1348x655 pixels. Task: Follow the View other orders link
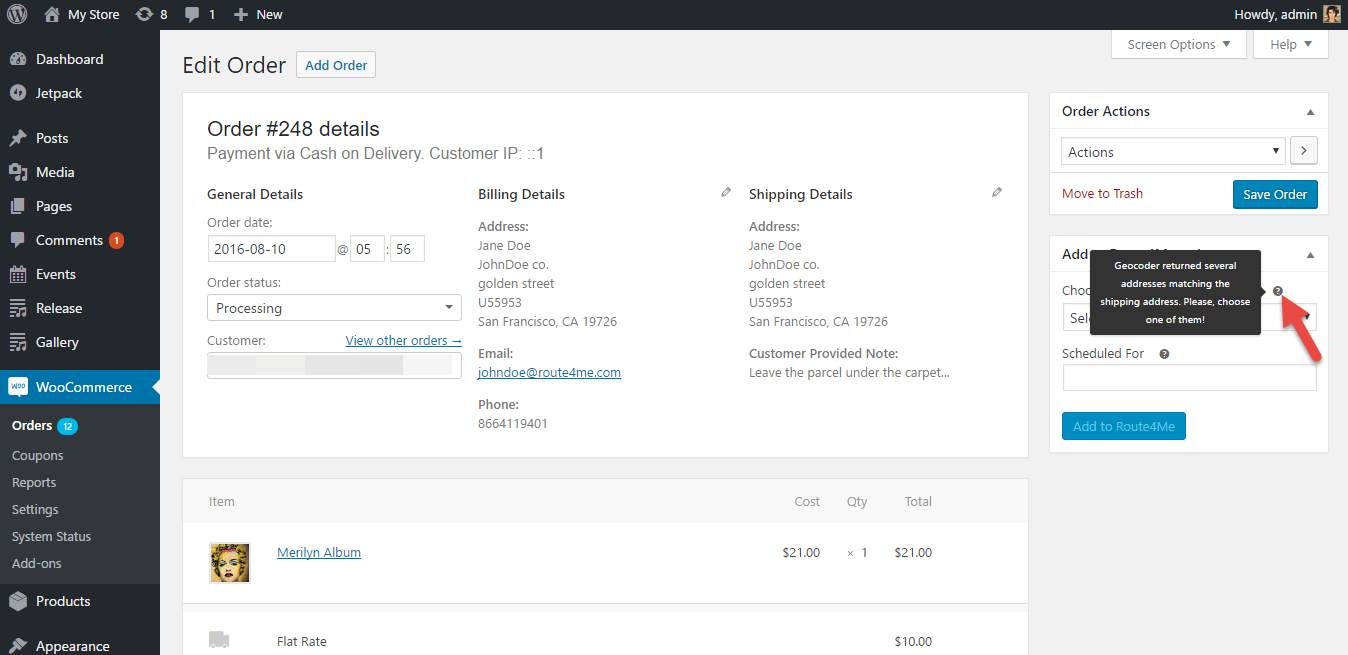pyautogui.click(x=403, y=340)
